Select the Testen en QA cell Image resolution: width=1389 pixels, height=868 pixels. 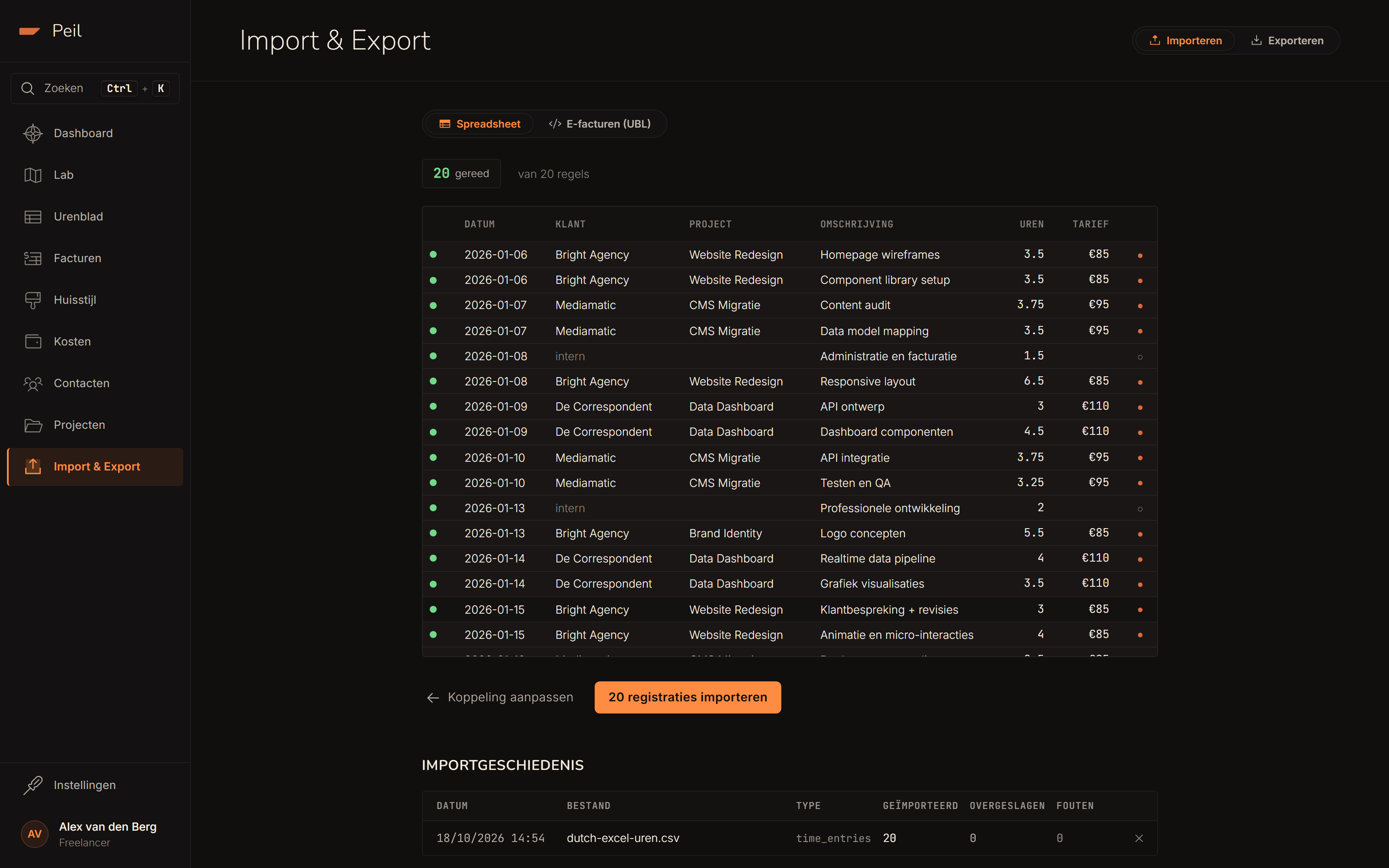click(x=855, y=483)
